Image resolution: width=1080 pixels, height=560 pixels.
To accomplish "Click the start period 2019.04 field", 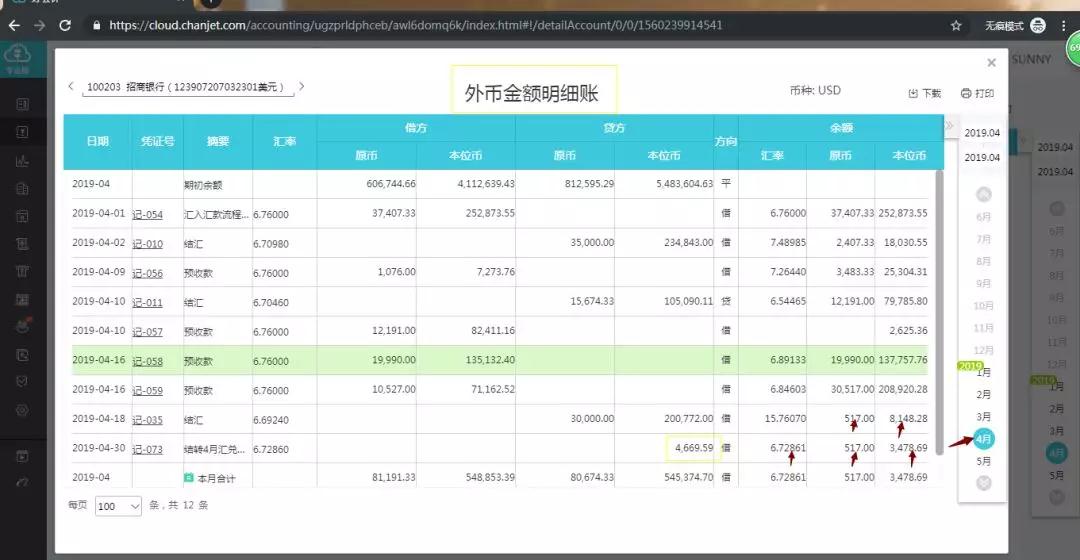I will click(x=982, y=133).
